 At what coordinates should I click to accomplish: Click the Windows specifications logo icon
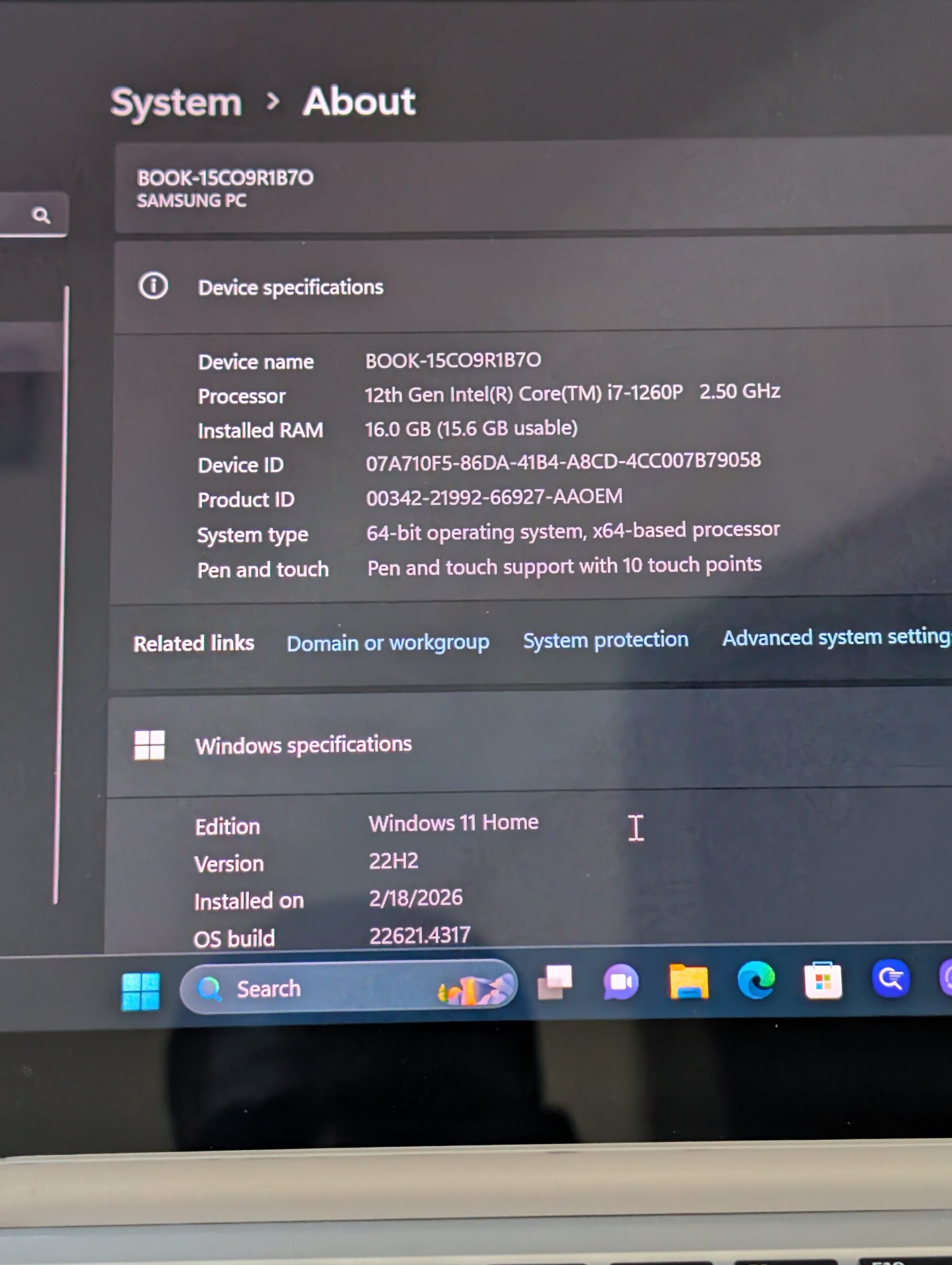149,745
